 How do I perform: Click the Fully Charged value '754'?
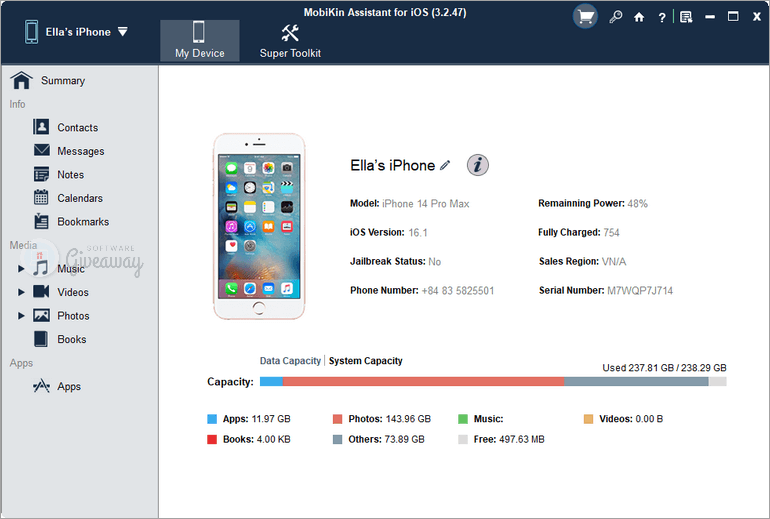tap(611, 233)
